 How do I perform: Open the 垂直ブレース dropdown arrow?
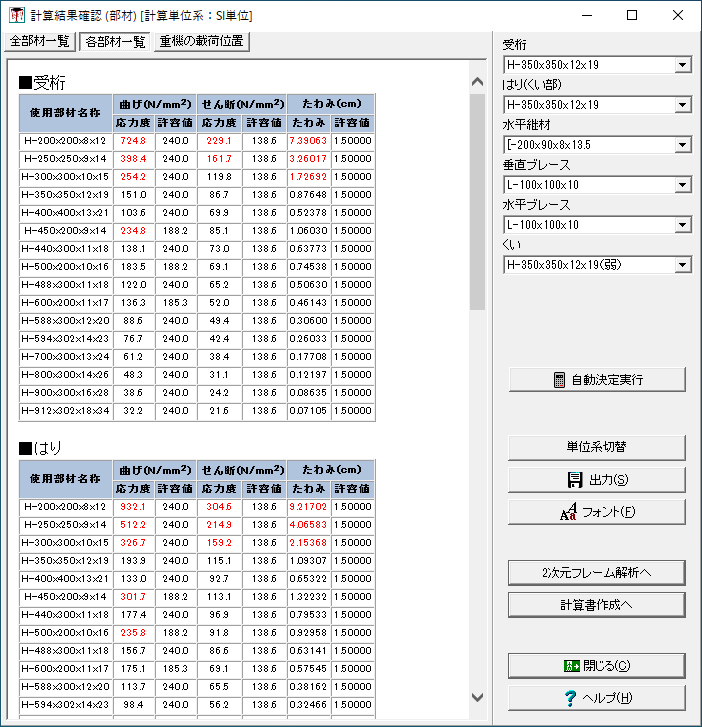coord(682,185)
